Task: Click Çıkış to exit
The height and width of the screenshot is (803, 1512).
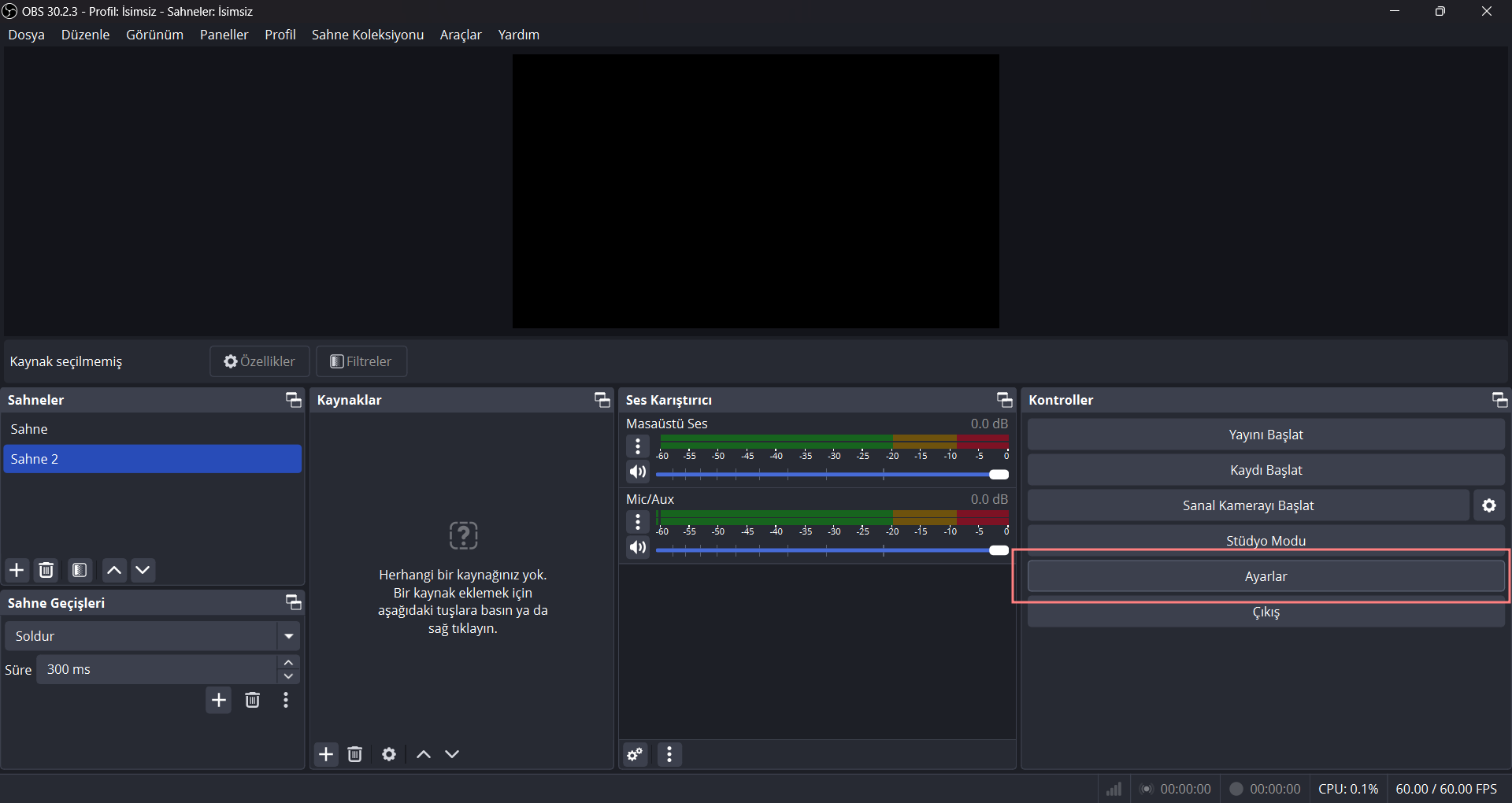Action: [1266, 612]
